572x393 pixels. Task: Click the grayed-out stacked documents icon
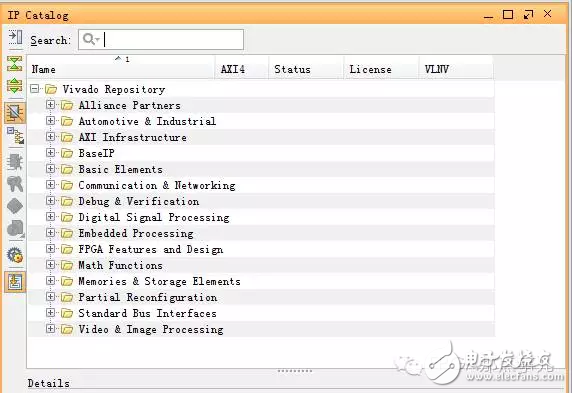15,229
